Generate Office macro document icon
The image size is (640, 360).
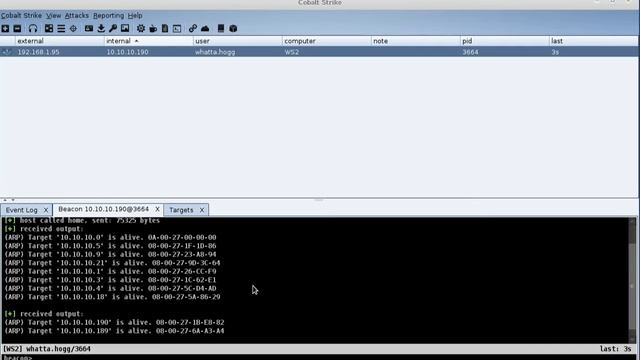coord(165,29)
